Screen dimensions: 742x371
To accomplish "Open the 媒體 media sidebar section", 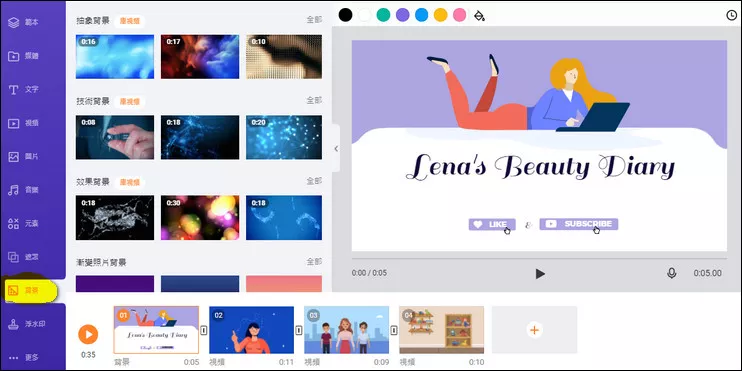I will point(24,56).
